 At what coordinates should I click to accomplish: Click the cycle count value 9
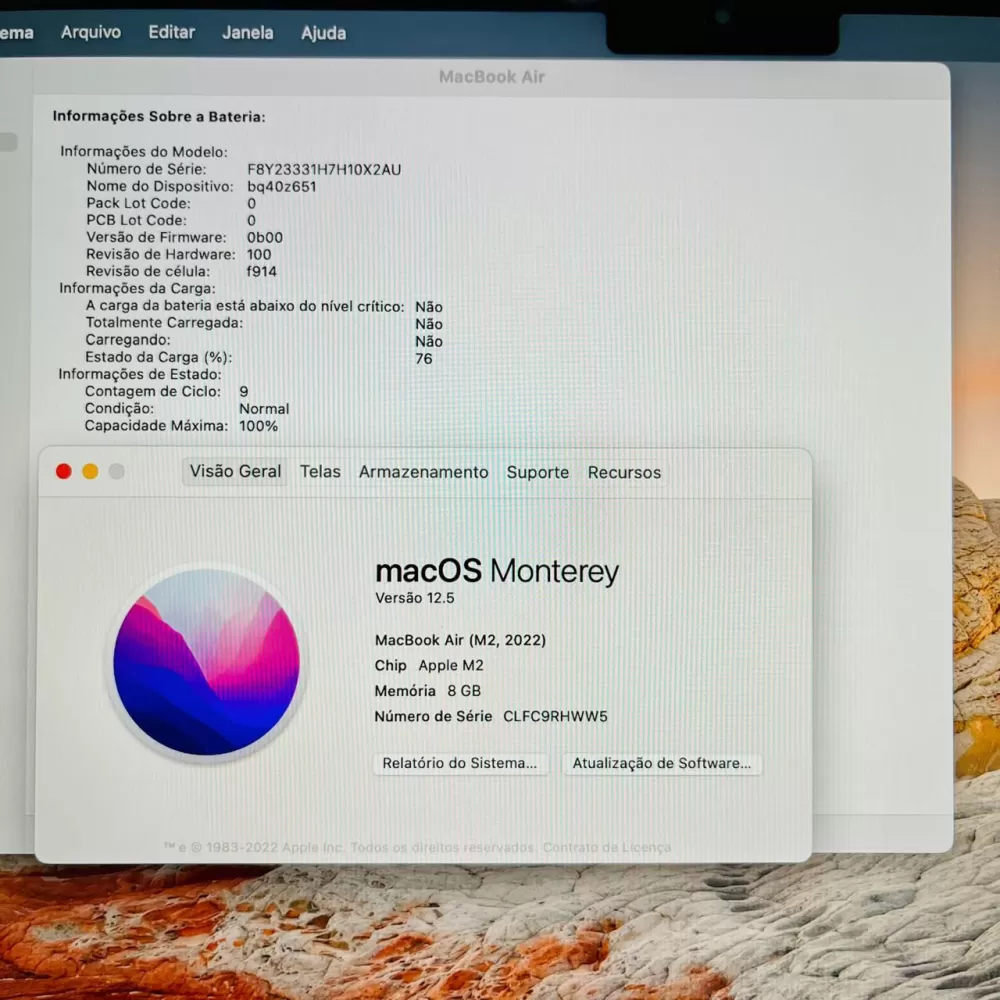[x=244, y=392]
